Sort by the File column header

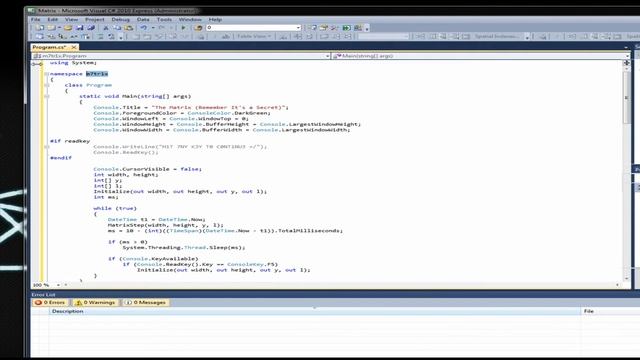pos(610,311)
